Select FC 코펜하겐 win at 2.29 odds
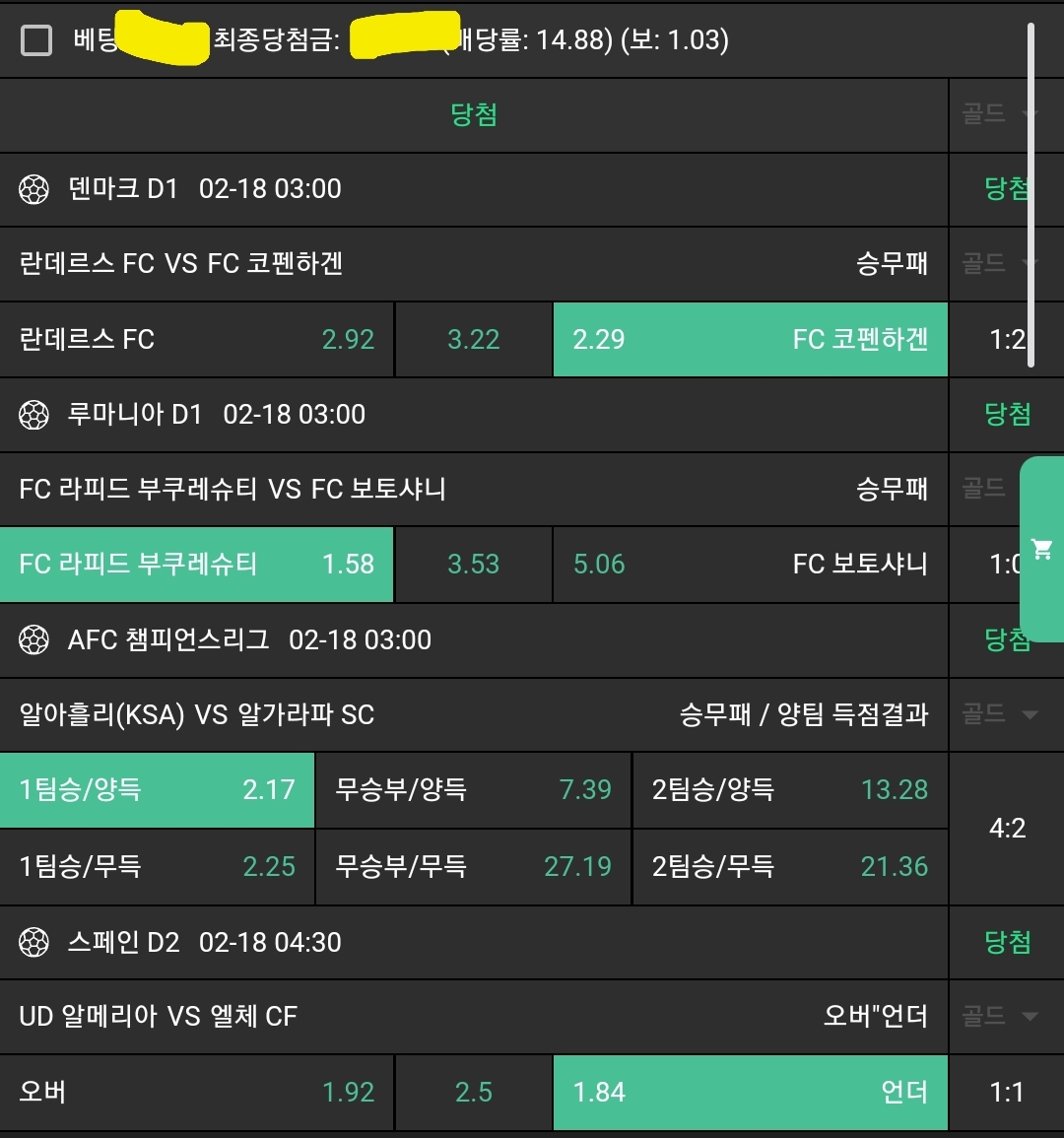Viewport: 1064px width, 1138px height. pos(750,339)
